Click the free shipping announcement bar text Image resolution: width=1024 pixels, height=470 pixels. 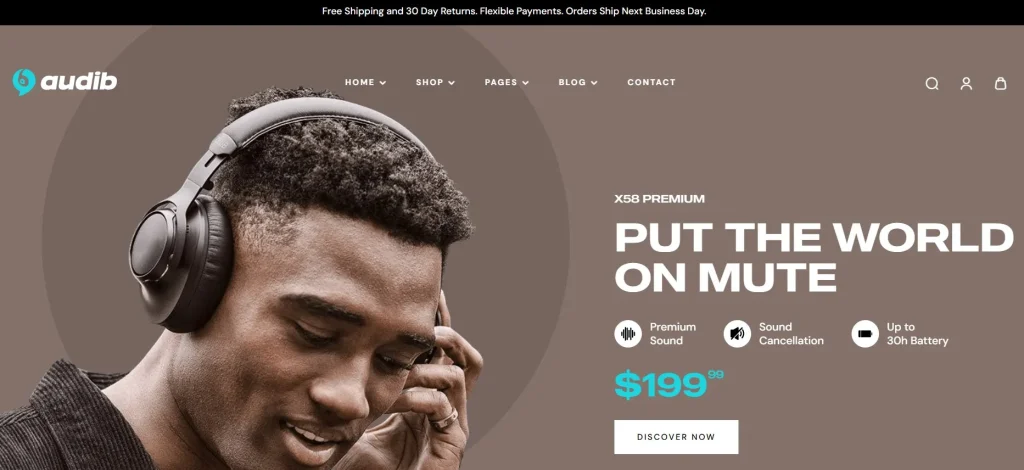click(514, 11)
